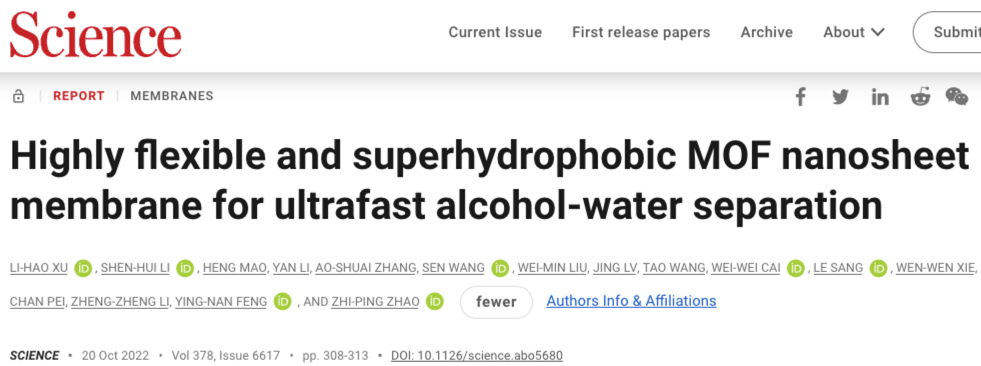The width and height of the screenshot is (981, 366).
Task: Share article on WeChat icon
Action: [957, 97]
